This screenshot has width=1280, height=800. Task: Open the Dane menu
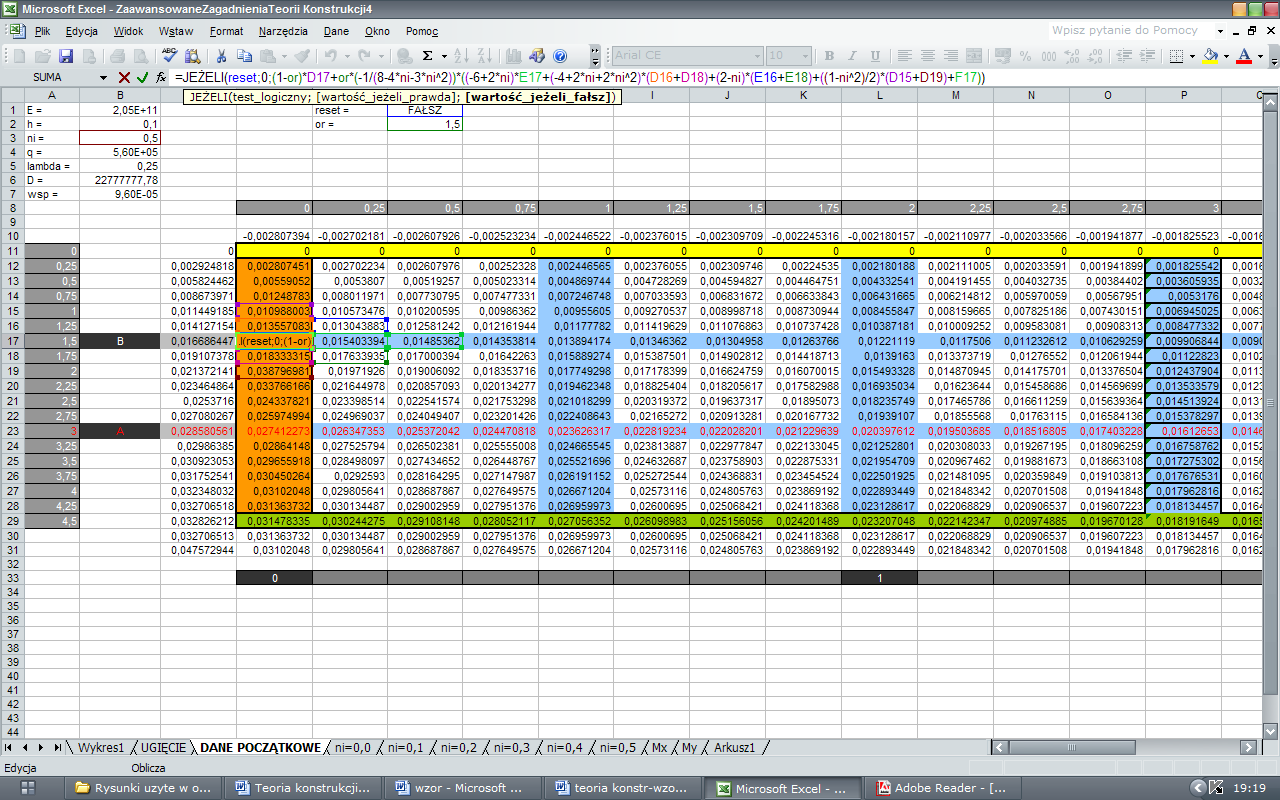click(x=336, y=31)
